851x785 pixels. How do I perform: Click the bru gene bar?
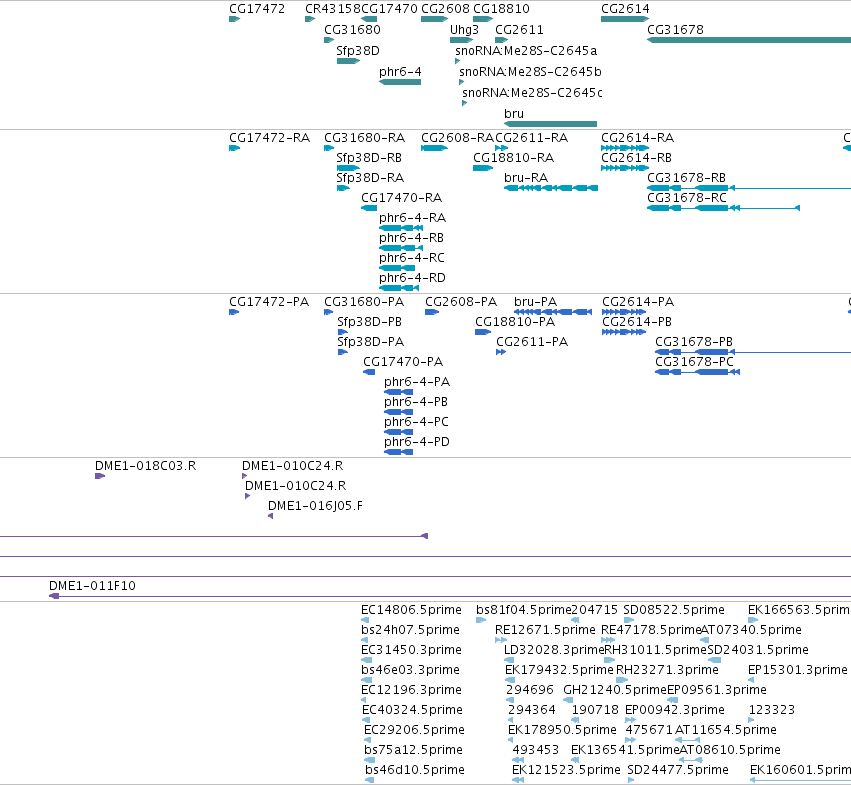(x=550, y=124)
